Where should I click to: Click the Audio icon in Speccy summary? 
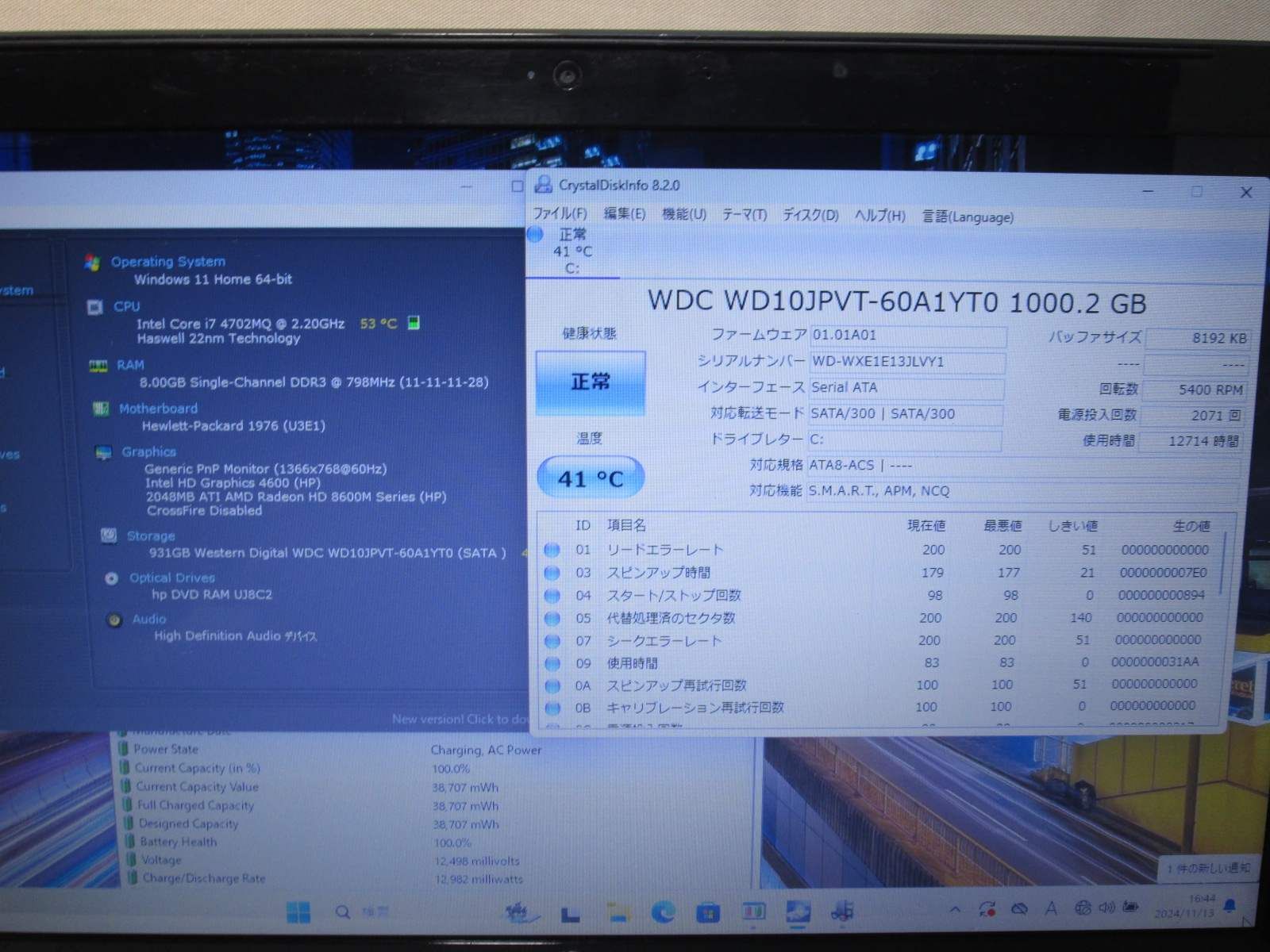pos(115,620)
